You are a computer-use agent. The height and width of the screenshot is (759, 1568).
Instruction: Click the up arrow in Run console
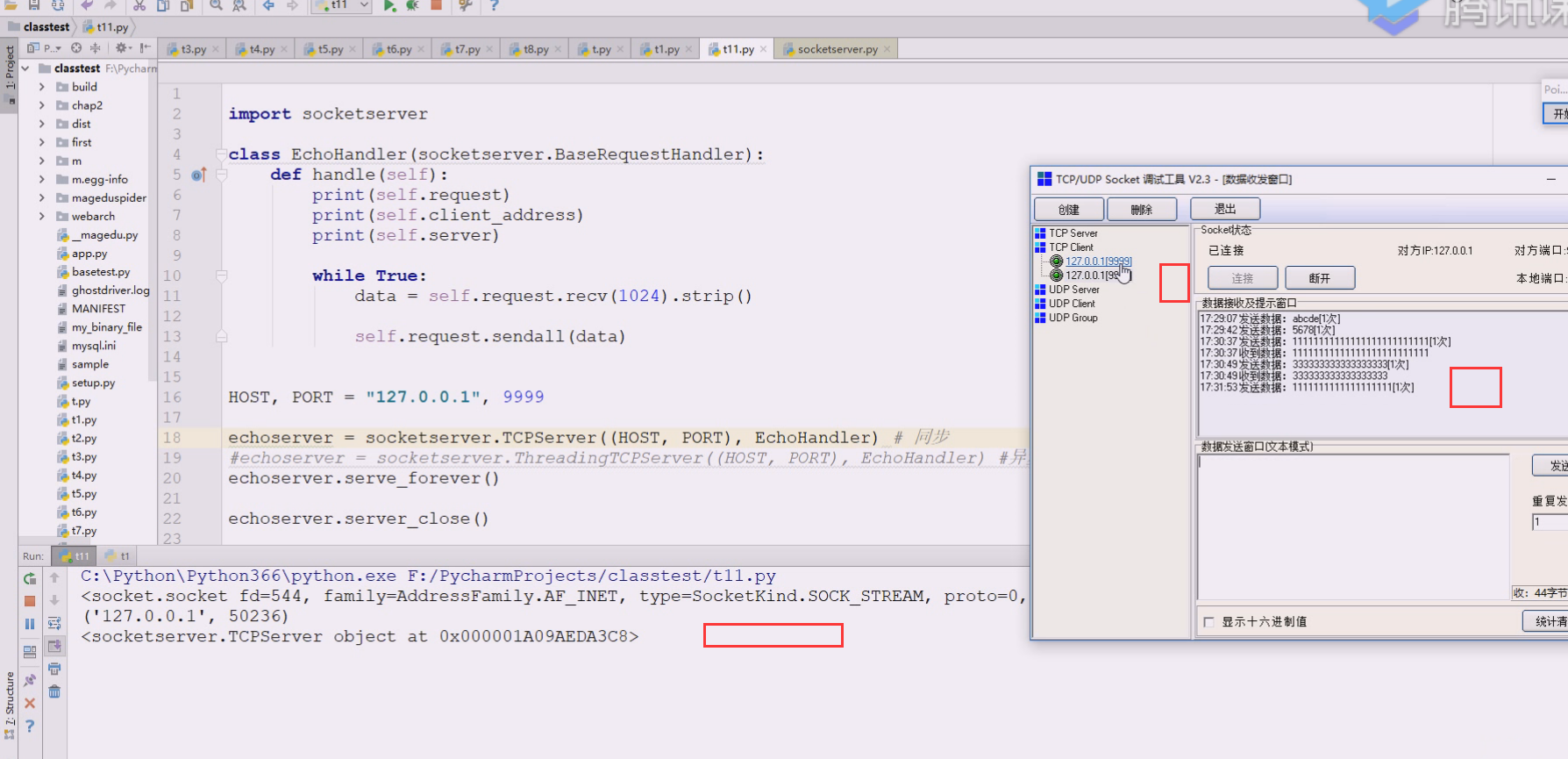click(54, 578)
